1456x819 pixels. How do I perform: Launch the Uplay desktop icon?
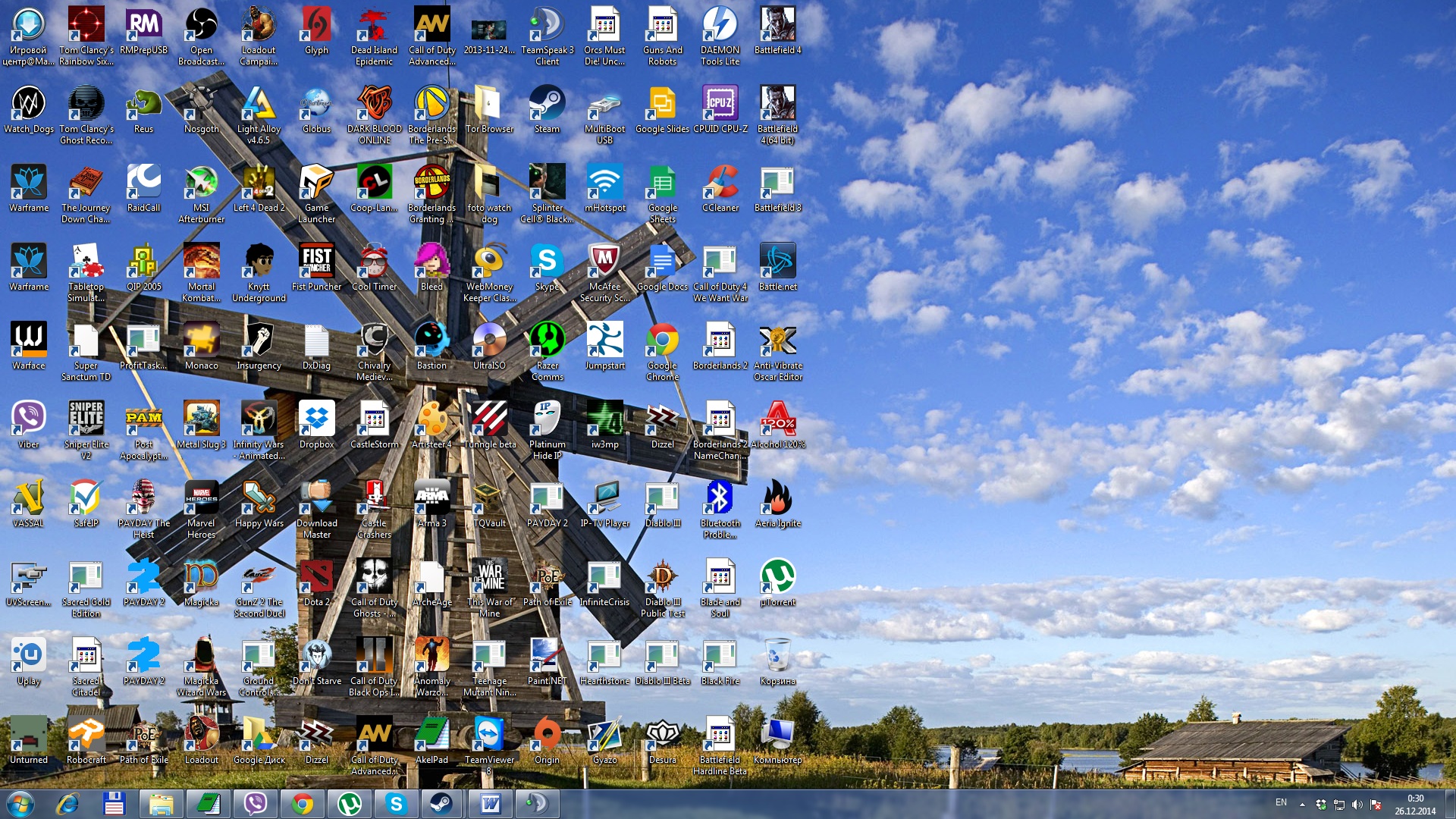[28, 662]
